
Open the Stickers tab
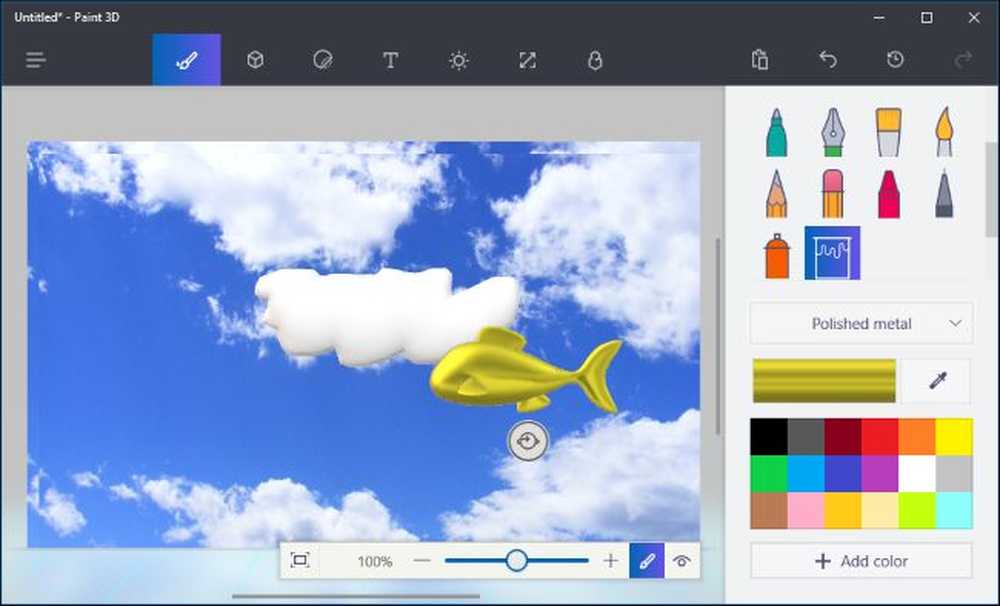coord(323,60)
